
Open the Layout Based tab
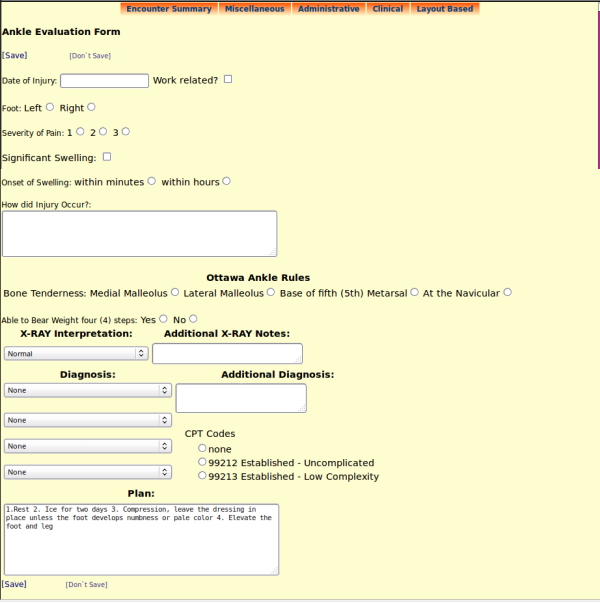click(444, 9)
